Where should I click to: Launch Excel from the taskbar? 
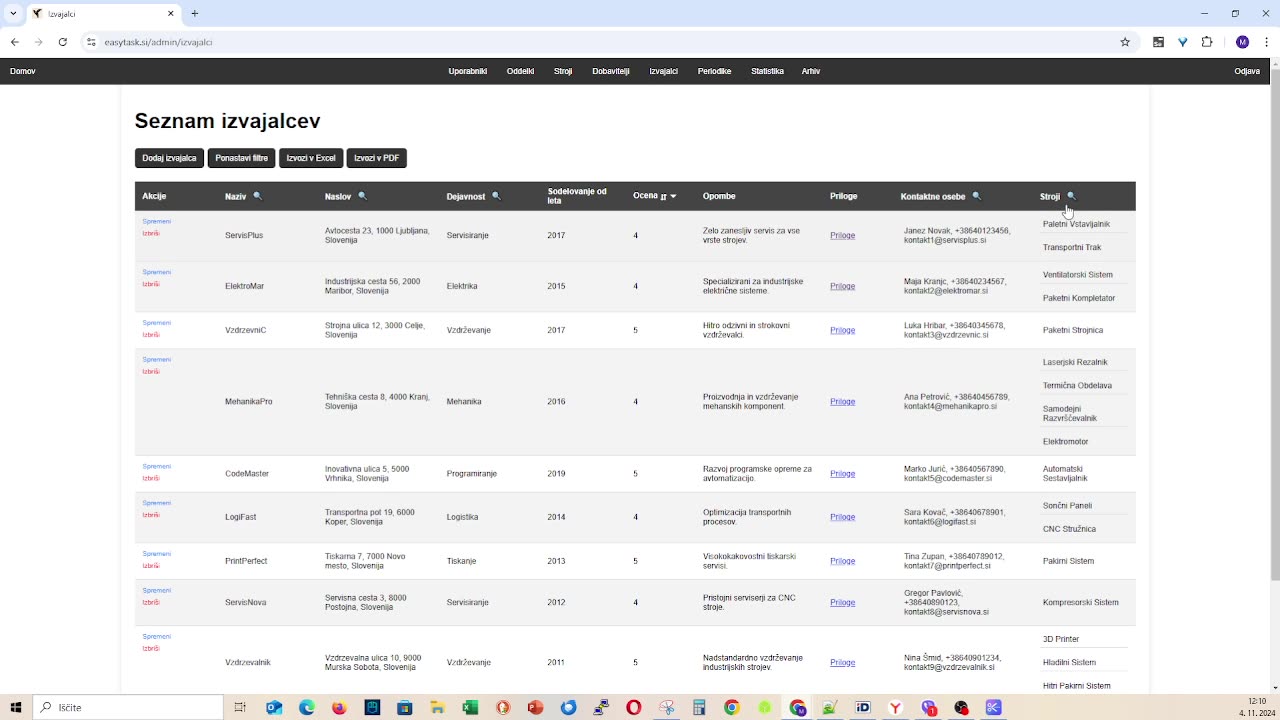coord(470,707)
